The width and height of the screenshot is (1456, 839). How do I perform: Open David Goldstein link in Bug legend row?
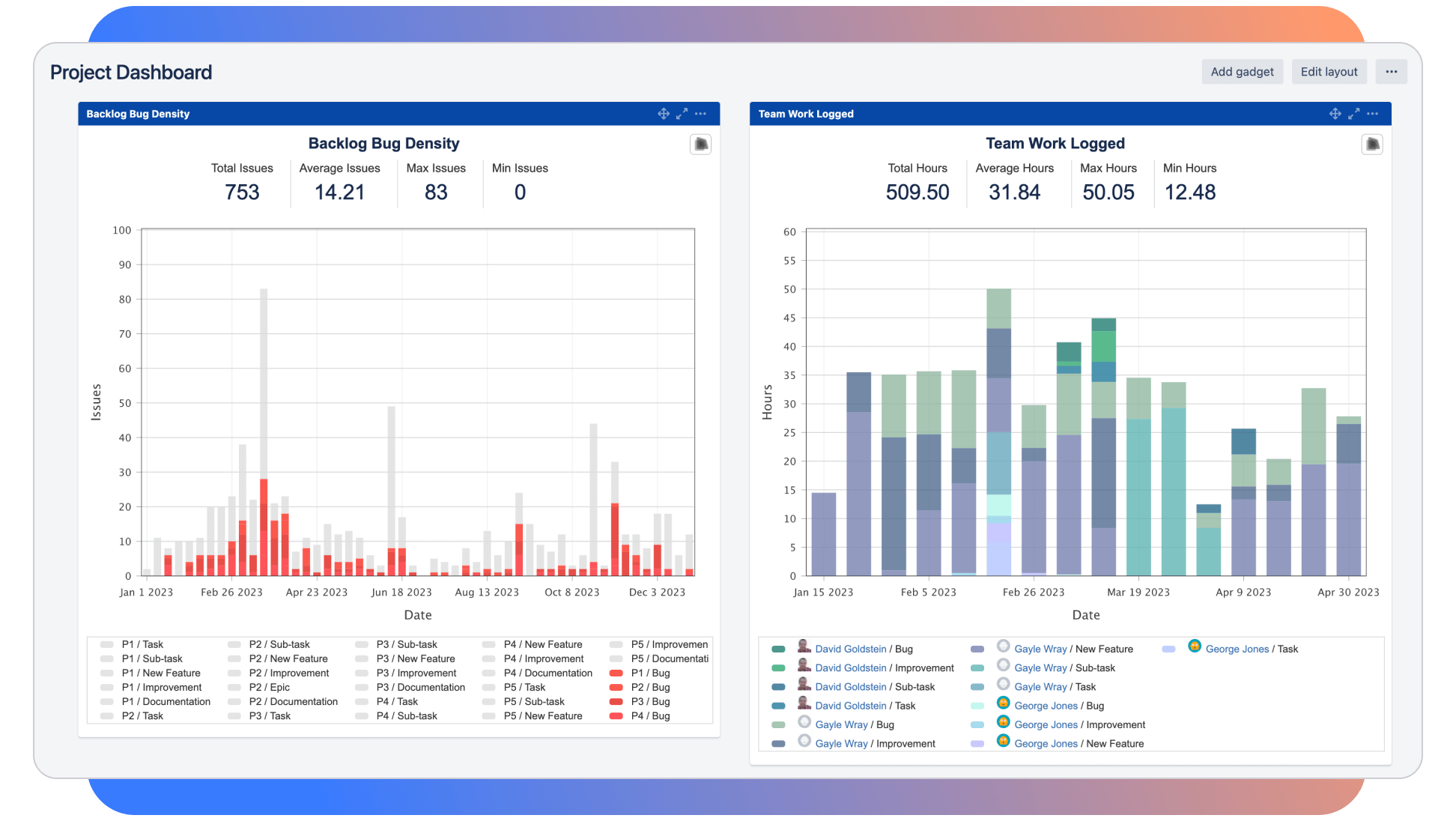[850, 649]
